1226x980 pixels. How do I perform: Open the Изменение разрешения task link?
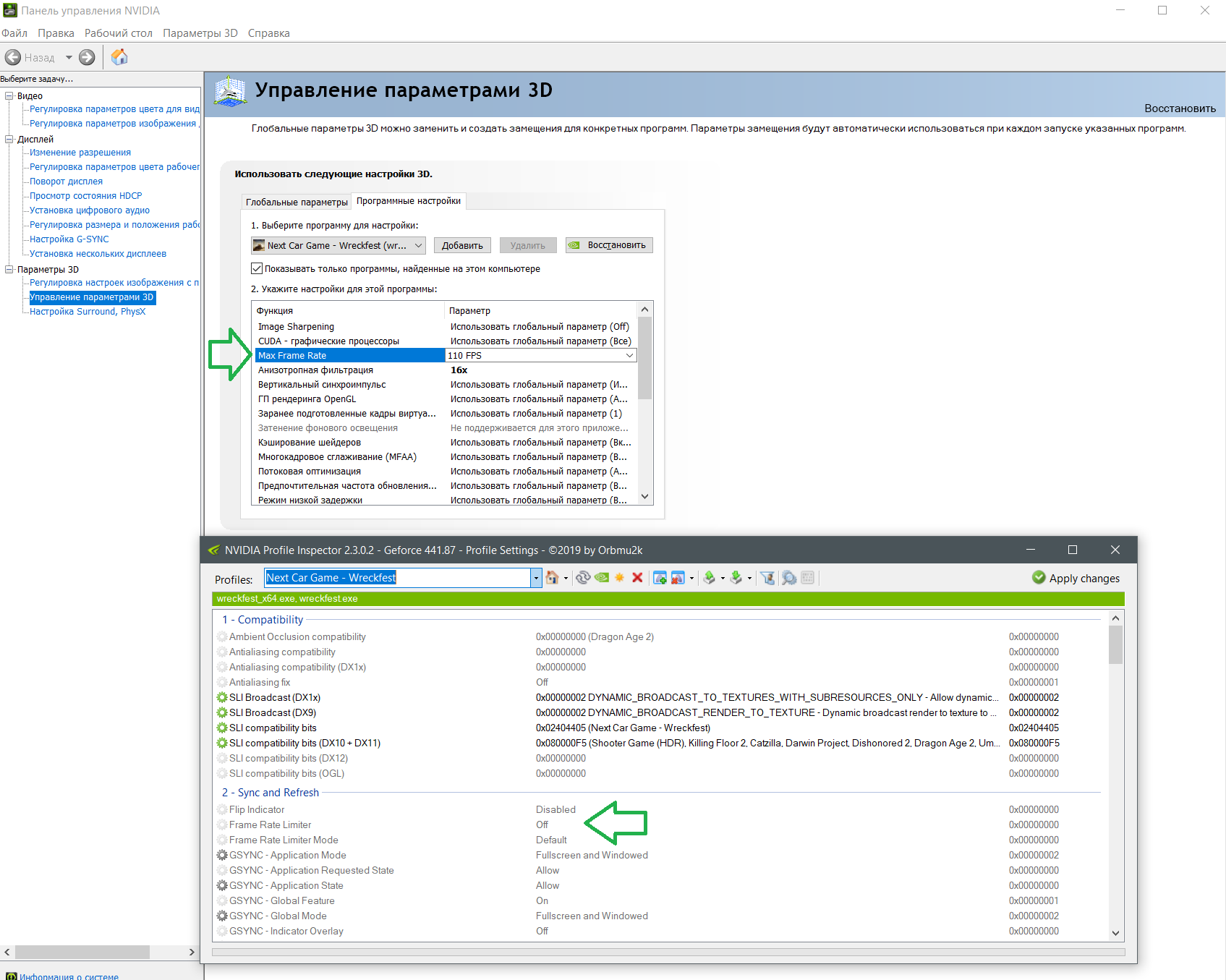click(80, 153)
